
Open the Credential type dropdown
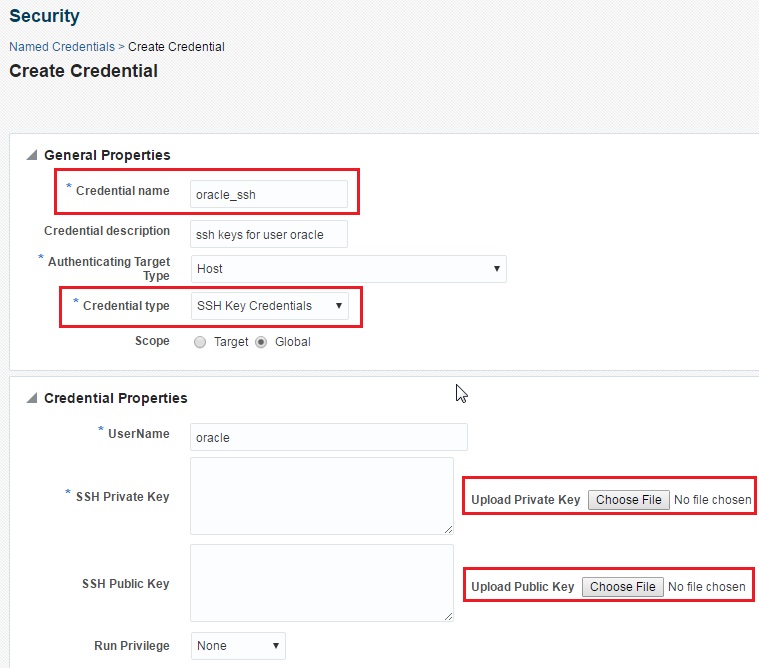270,306
